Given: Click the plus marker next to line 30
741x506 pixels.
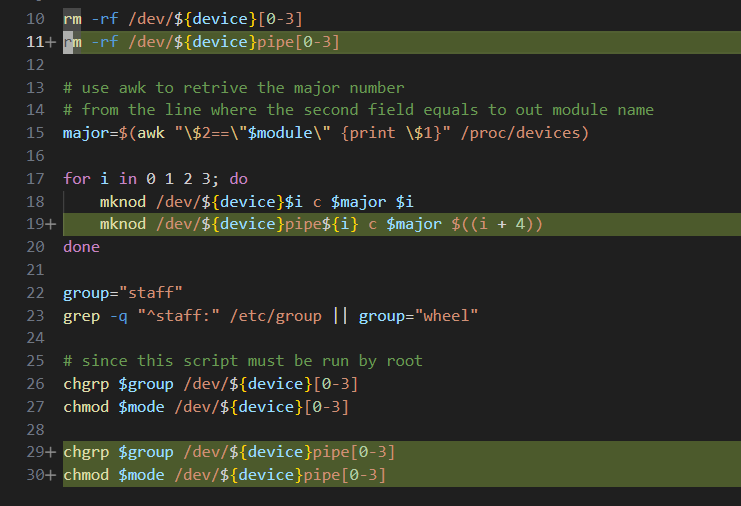Looking at the screenshot, I should 50,475.
